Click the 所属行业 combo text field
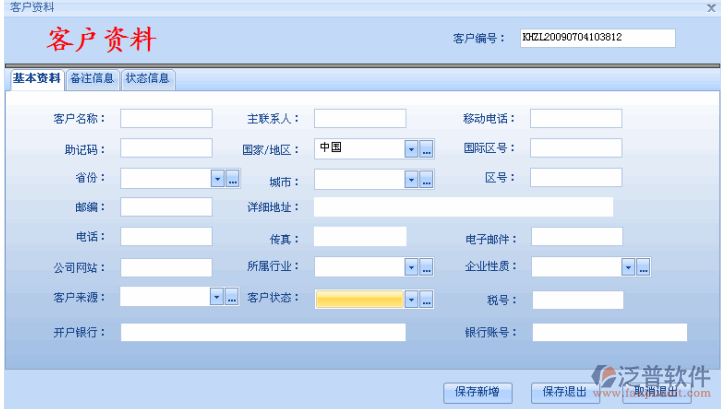 coord(360,267)
